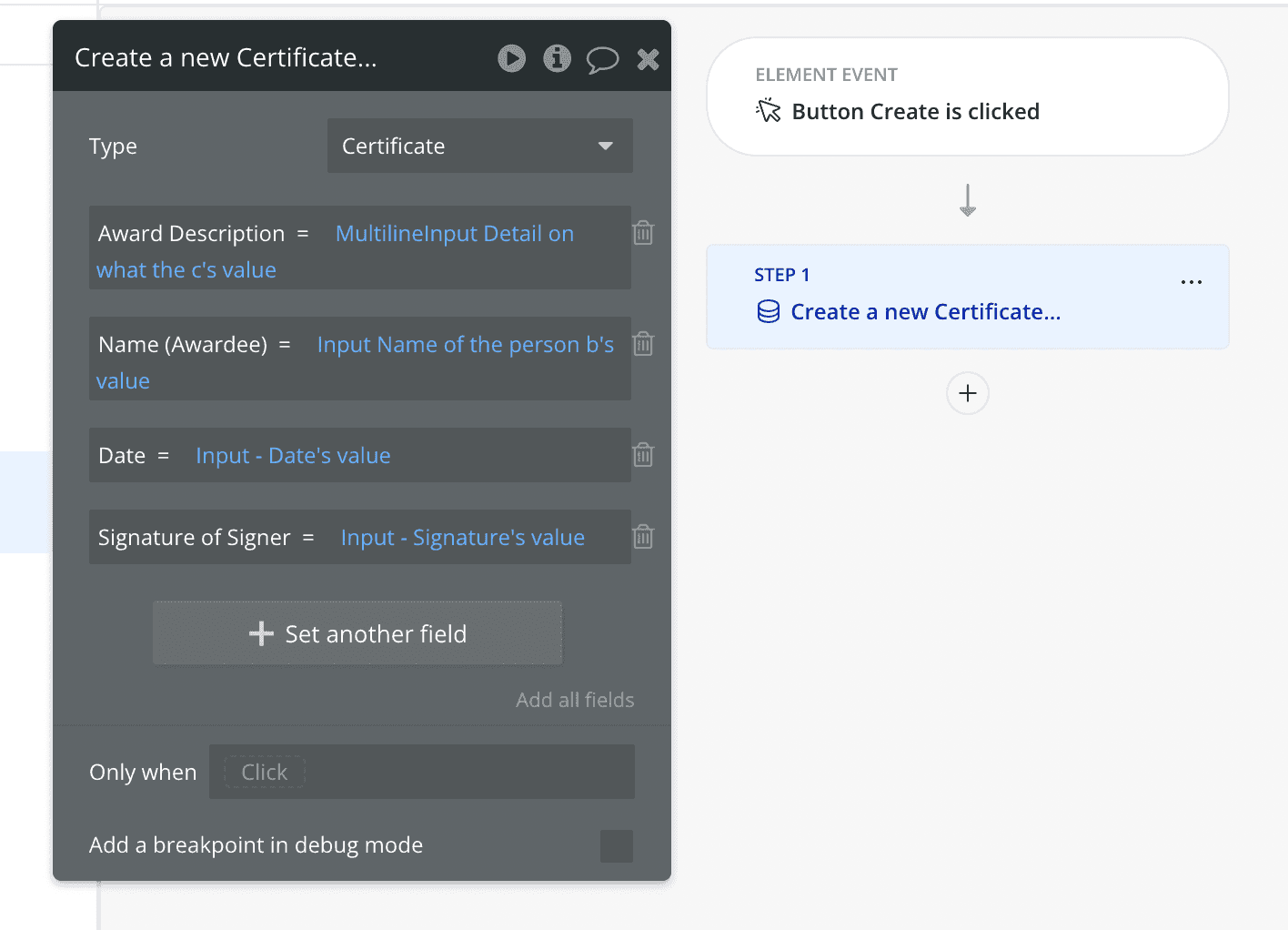Edit the MultilineInput Detail expression
This screenshot has width=1288, height=930.
click(x=454, y=234)
